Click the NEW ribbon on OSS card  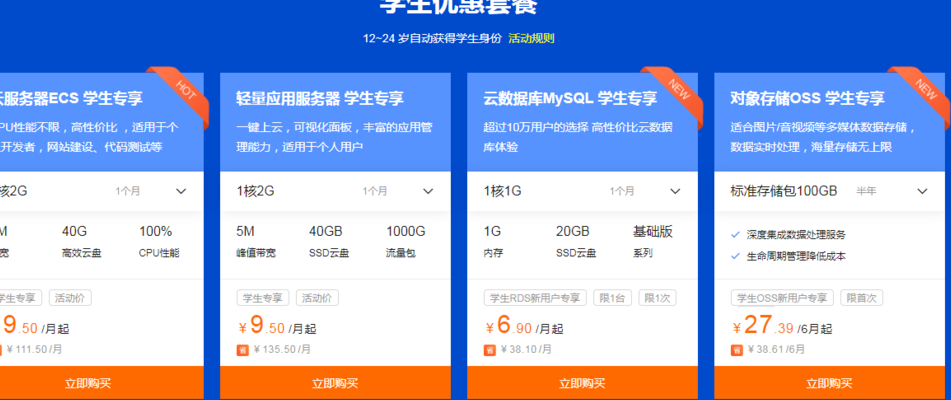[925, 89]
